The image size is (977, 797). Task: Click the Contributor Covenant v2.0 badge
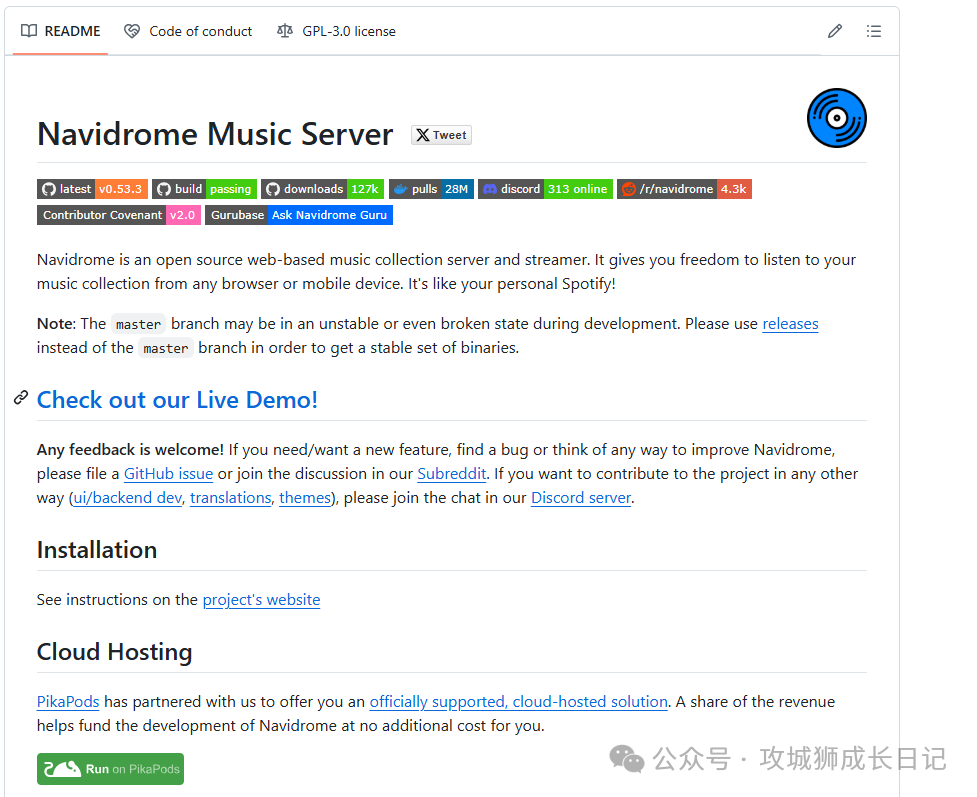(x=119, y=215)
